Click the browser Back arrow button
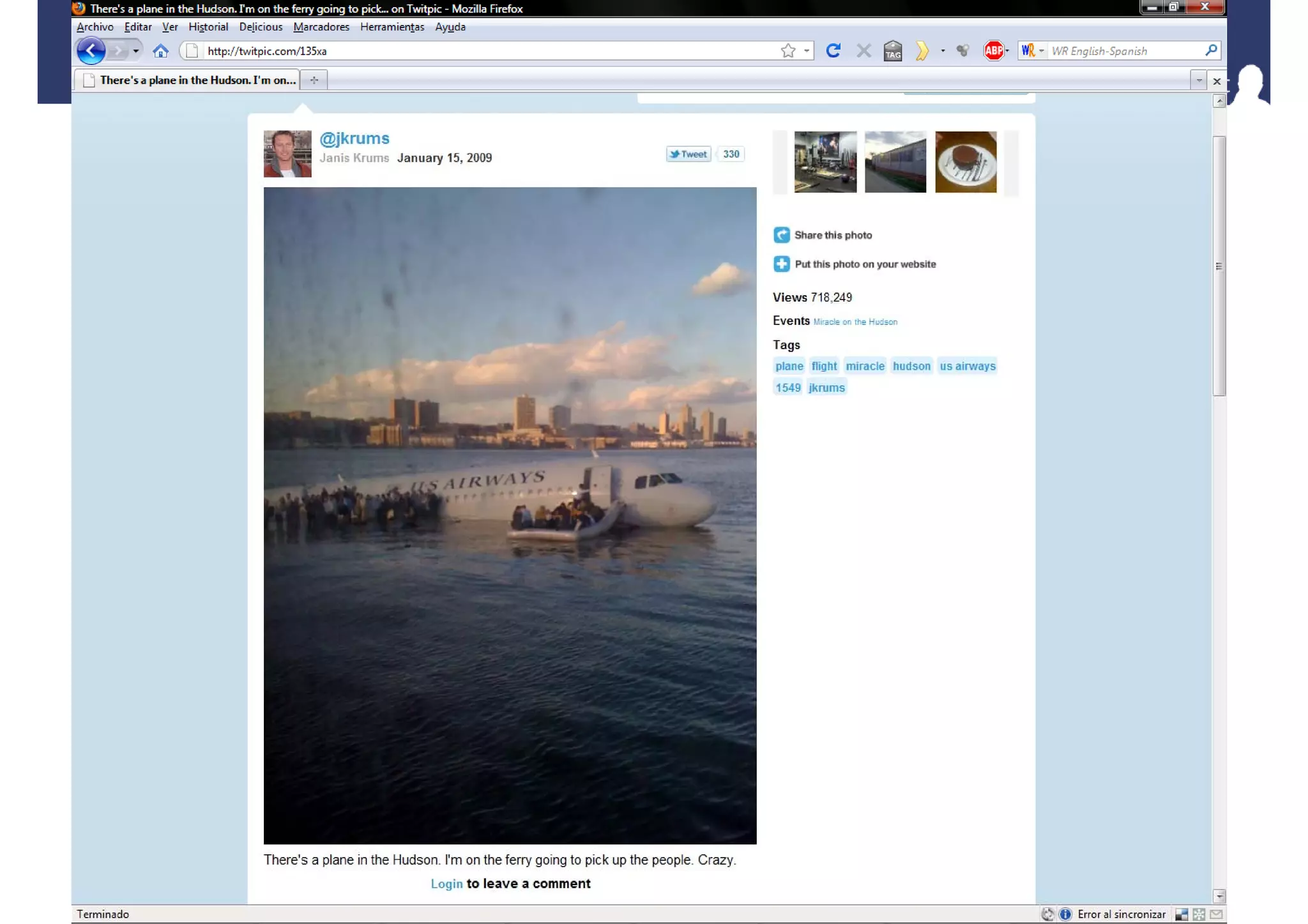 click(91, 51)
